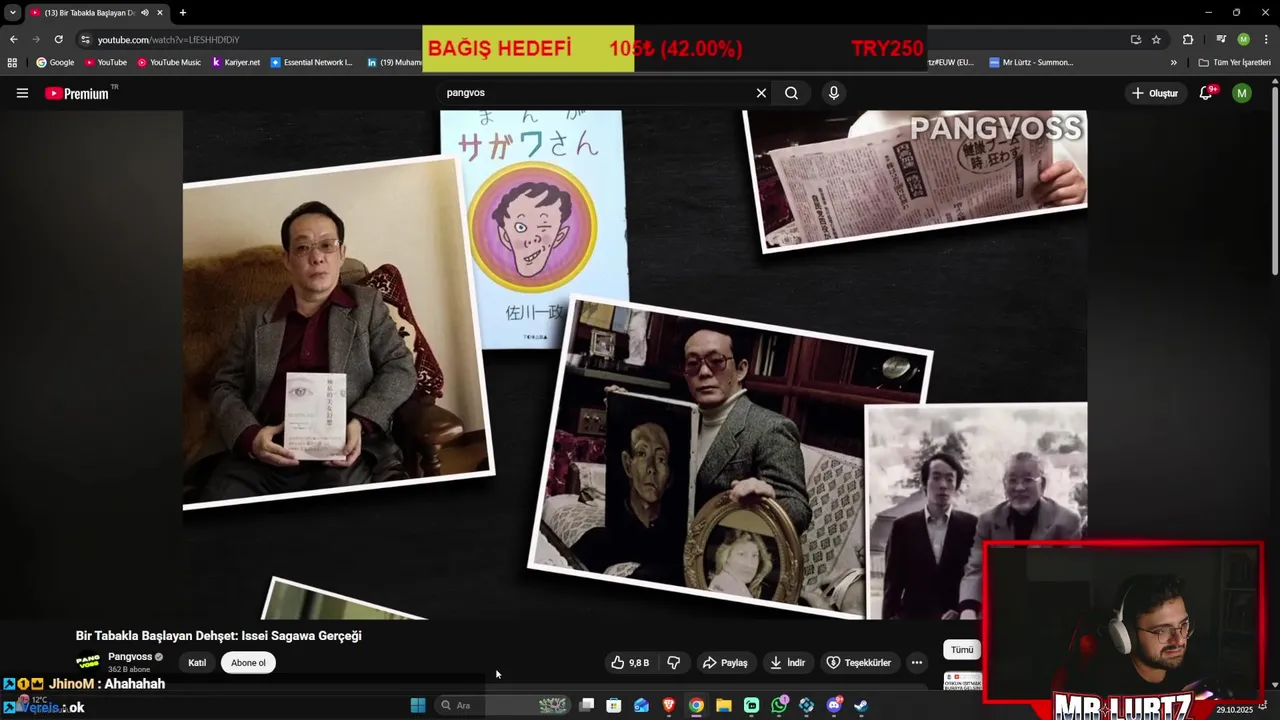Switch to Chrome on taskbar
1280x720 pixels.
[696, 705]
